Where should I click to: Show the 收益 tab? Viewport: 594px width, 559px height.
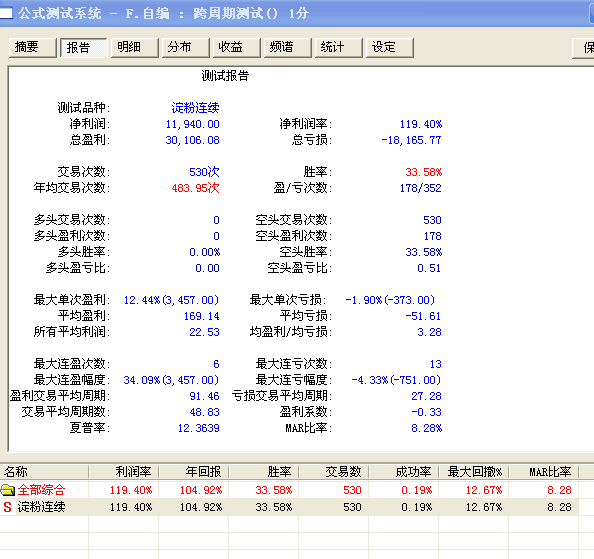tap(237, 47)
